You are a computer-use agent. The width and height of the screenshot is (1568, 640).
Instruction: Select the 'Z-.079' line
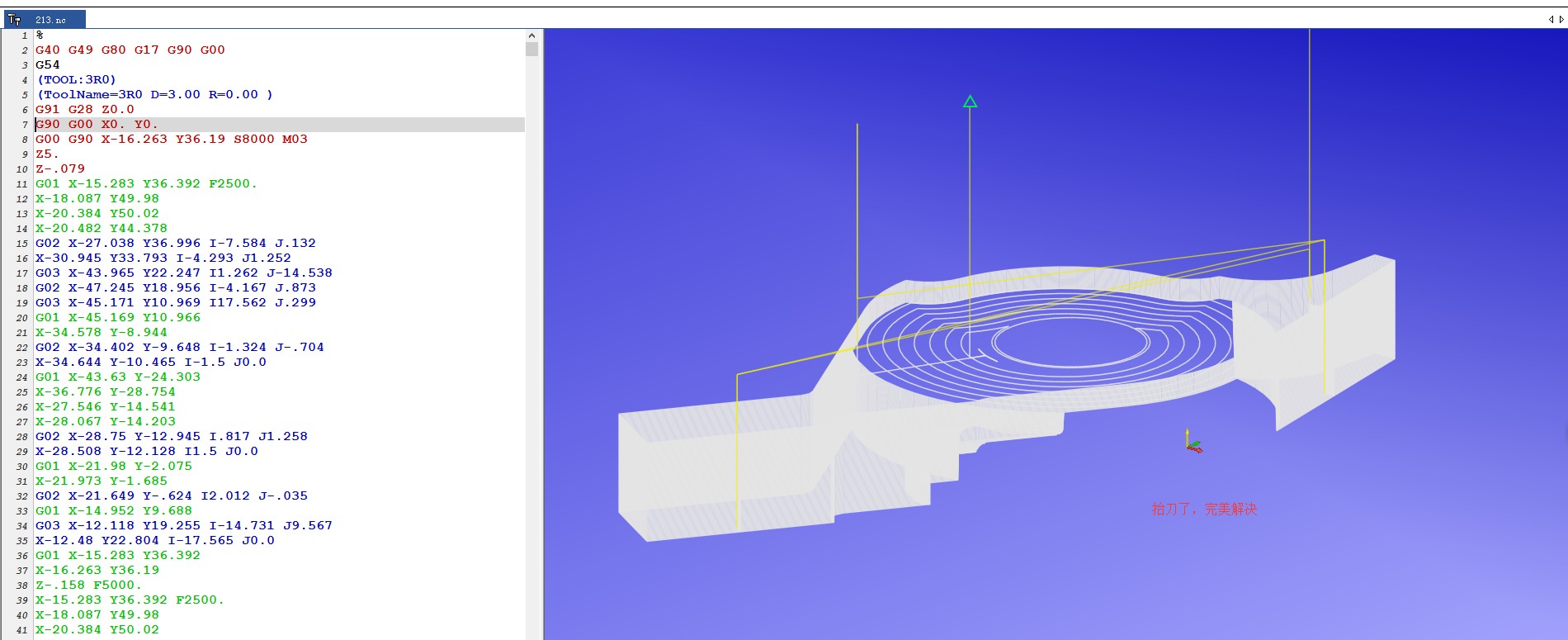click(x=60, y=168)
